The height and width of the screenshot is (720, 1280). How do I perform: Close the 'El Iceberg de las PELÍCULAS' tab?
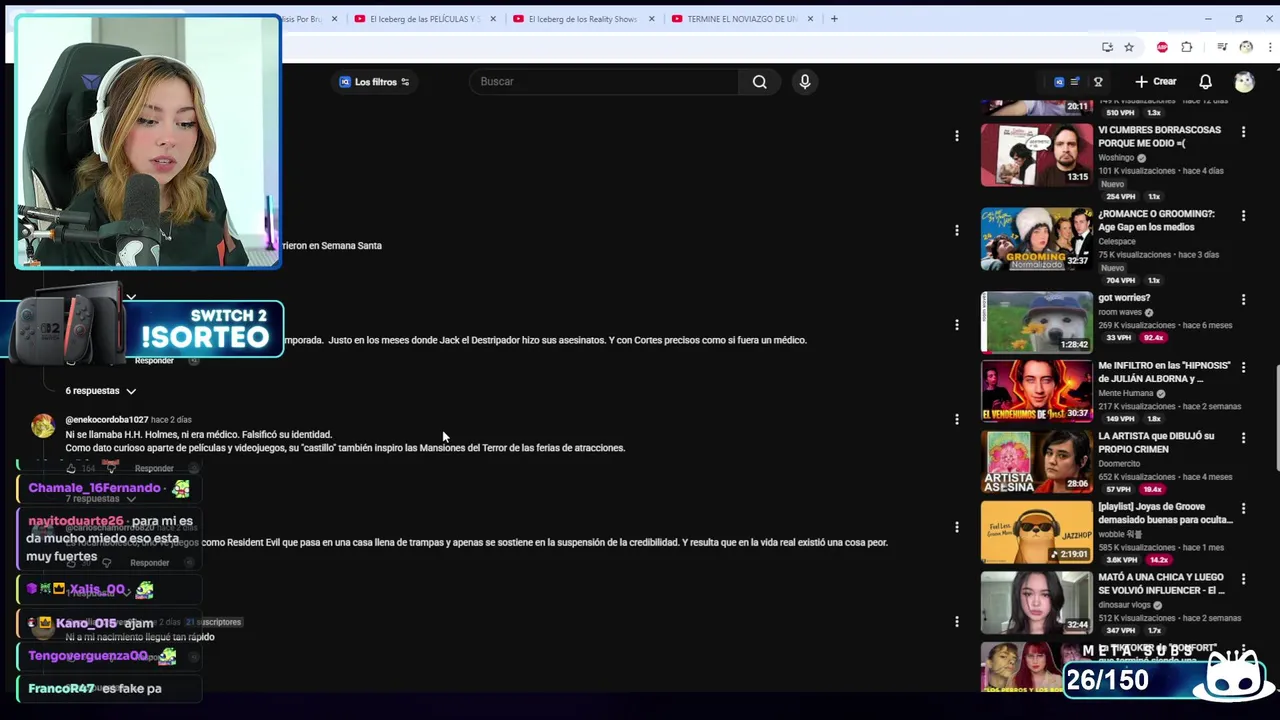[x=492, y=18]
